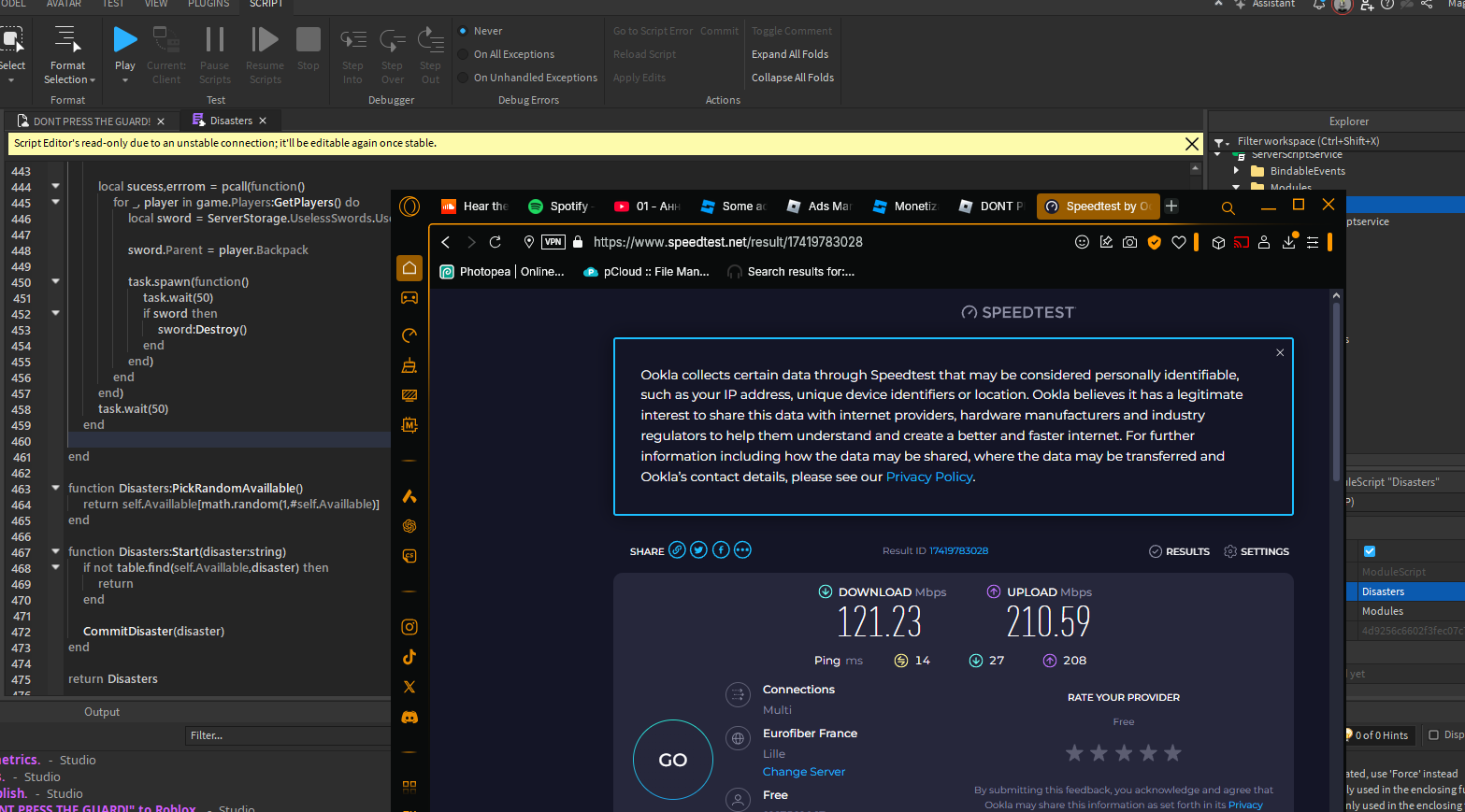Select the Play button to test the game

(x=124, y=39)
